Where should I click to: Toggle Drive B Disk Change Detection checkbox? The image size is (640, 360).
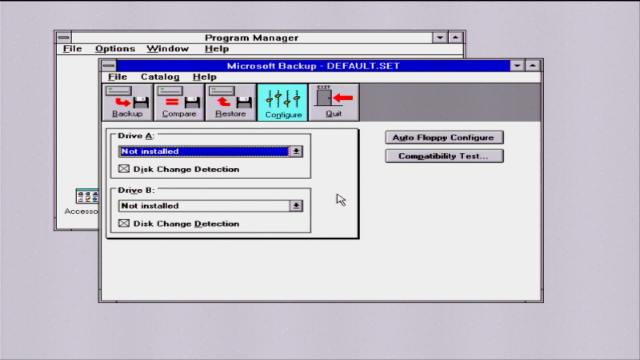click(124, 223)
